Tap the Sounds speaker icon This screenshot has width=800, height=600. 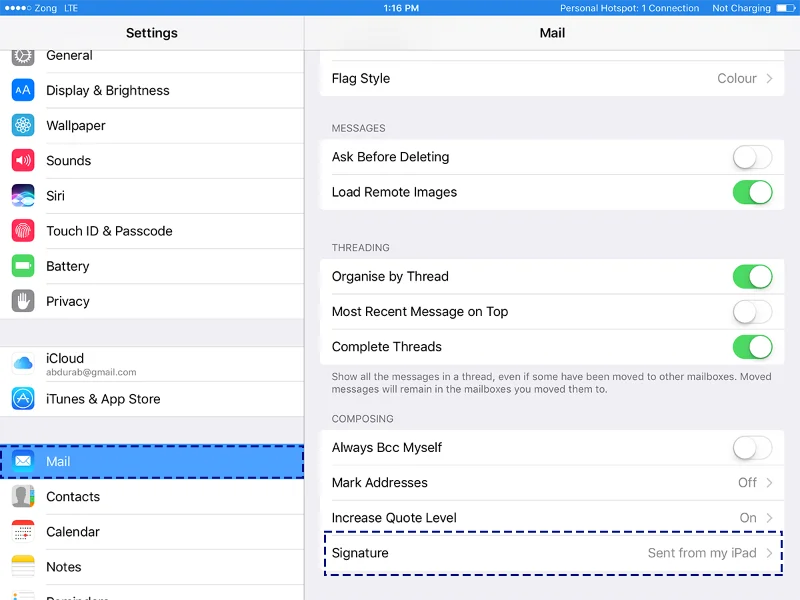click(23, 160)
